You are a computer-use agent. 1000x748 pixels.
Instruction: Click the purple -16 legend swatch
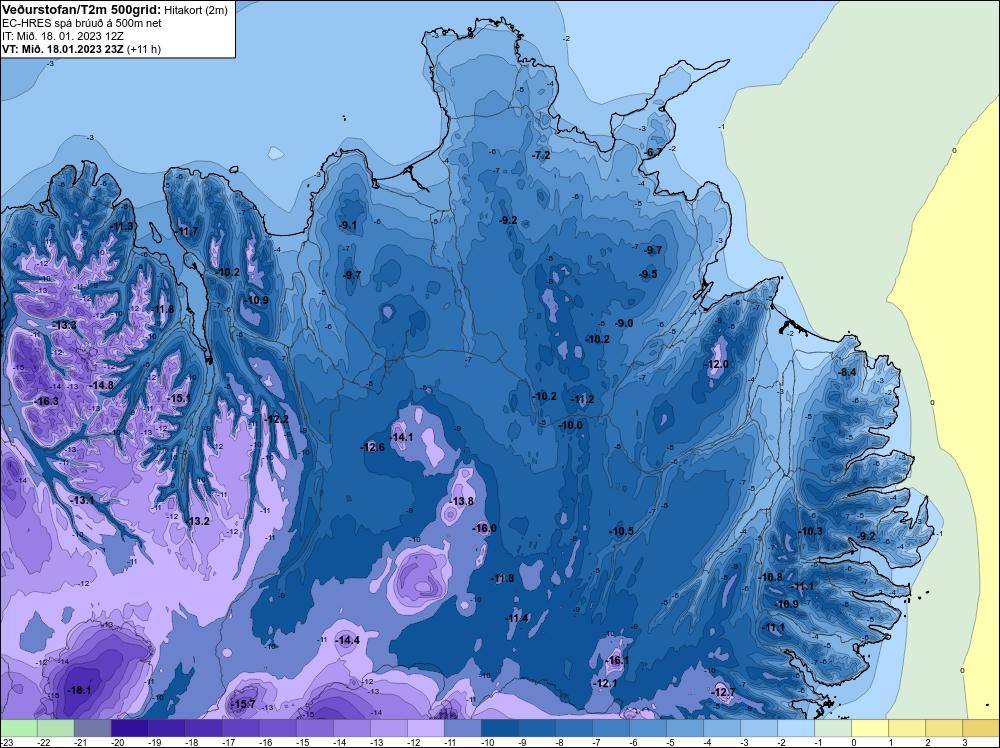click(278, 728)
